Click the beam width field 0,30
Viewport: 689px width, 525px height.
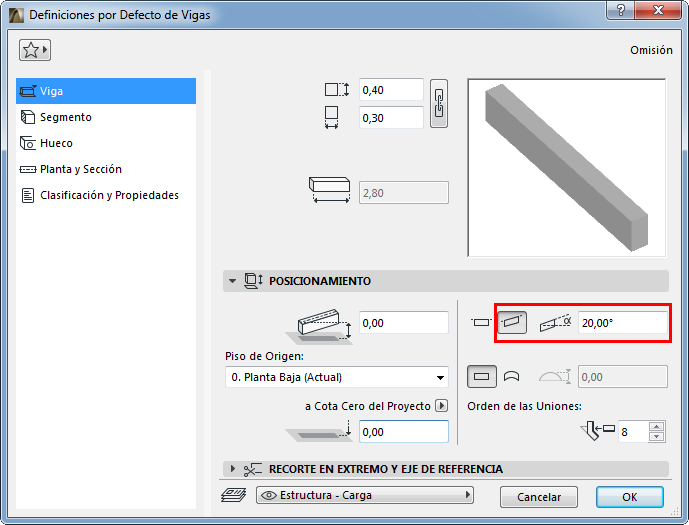tap(391, 118)
